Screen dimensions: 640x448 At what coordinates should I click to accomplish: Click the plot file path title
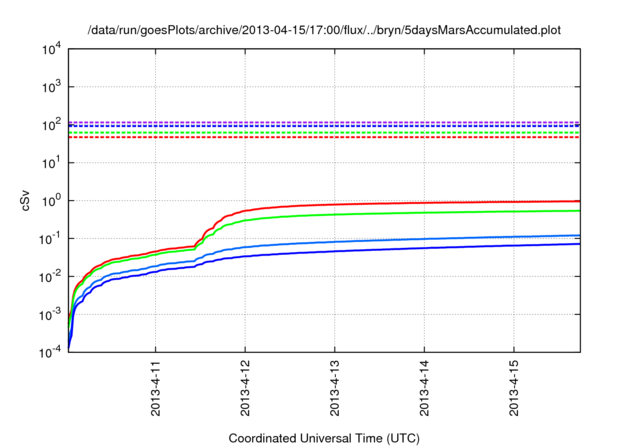[324, 30]
